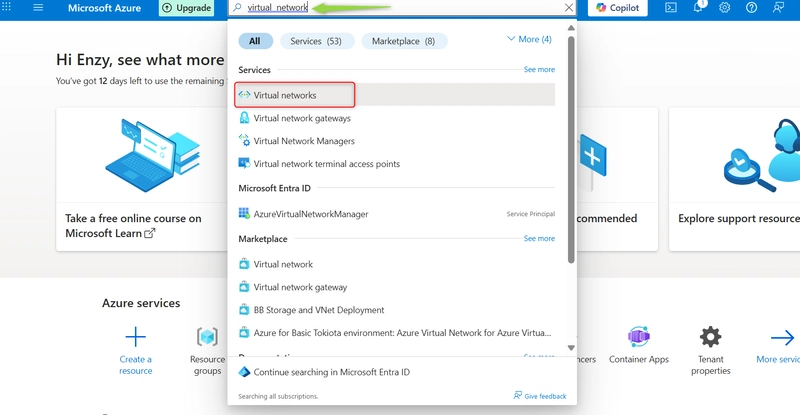Viewport: 800px width, 415px height.
Task: Click the Virtual Network Managers icon
Action: pos(244,140)
